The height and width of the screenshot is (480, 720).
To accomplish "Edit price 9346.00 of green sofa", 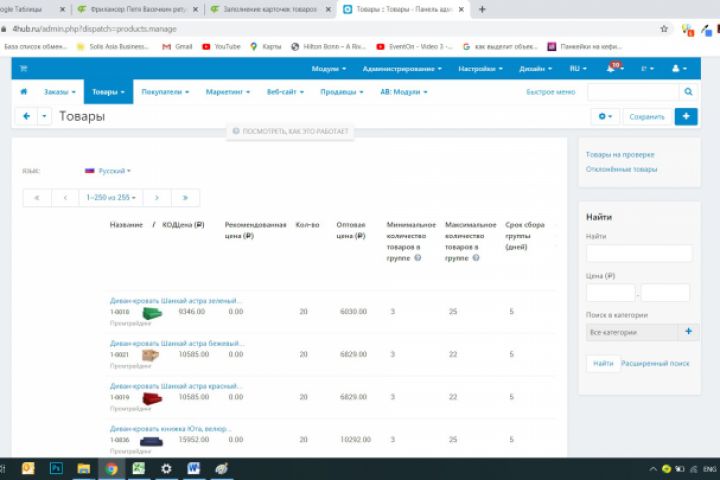I will coord(191,311).
